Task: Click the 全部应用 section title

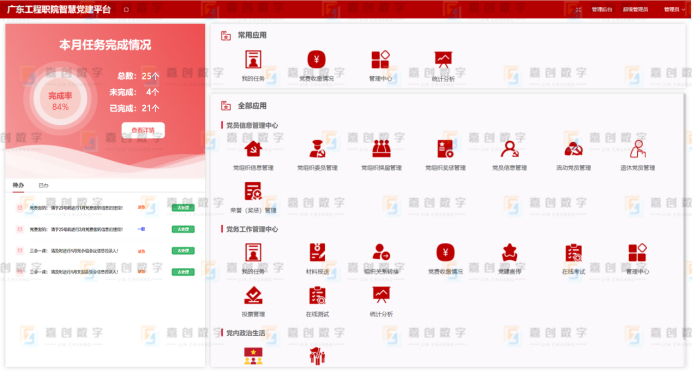Action: point(252,106)
